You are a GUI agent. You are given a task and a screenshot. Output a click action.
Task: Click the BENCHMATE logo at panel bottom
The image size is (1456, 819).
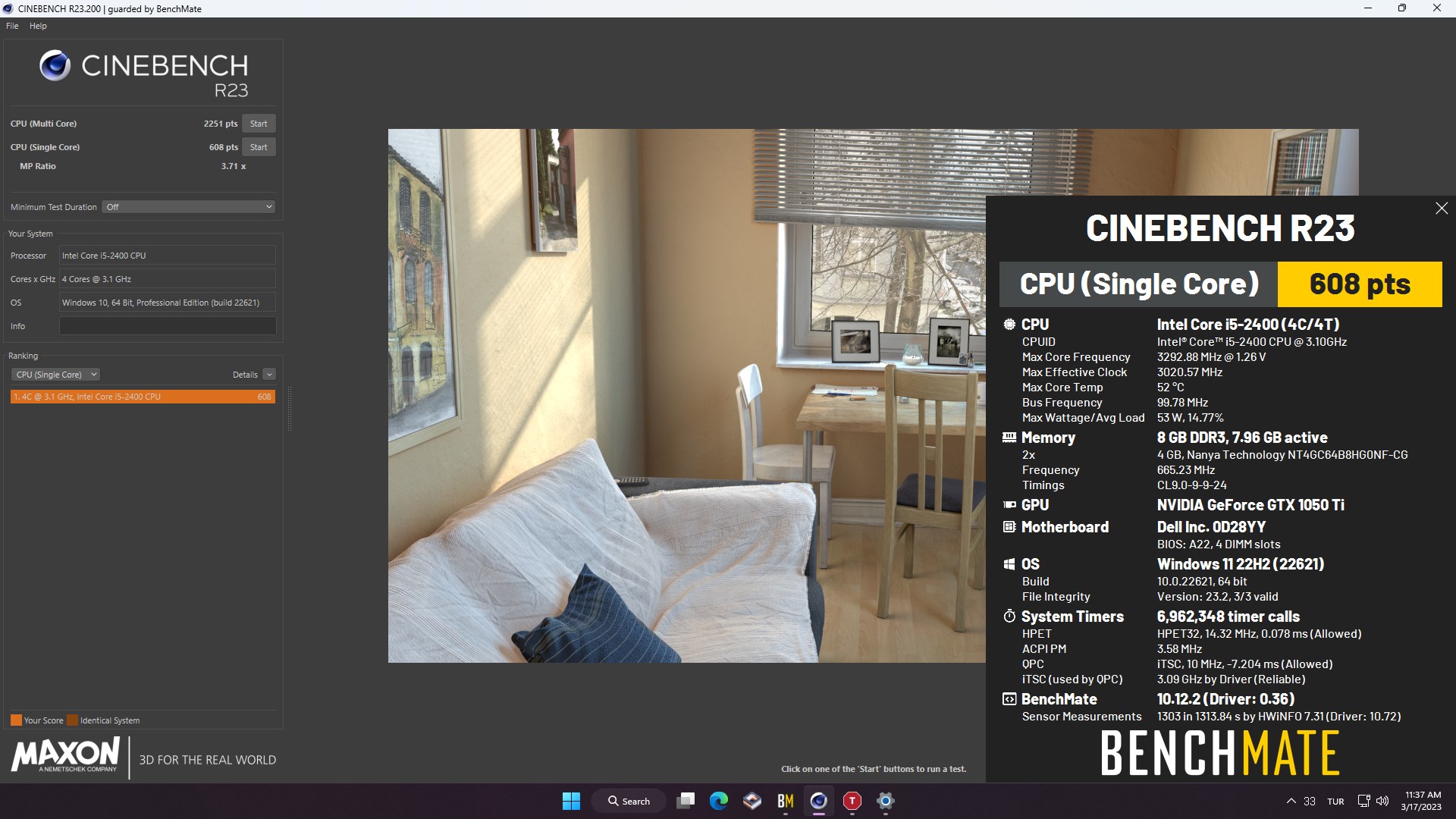pyautogui.click(x=1220, y=753)
